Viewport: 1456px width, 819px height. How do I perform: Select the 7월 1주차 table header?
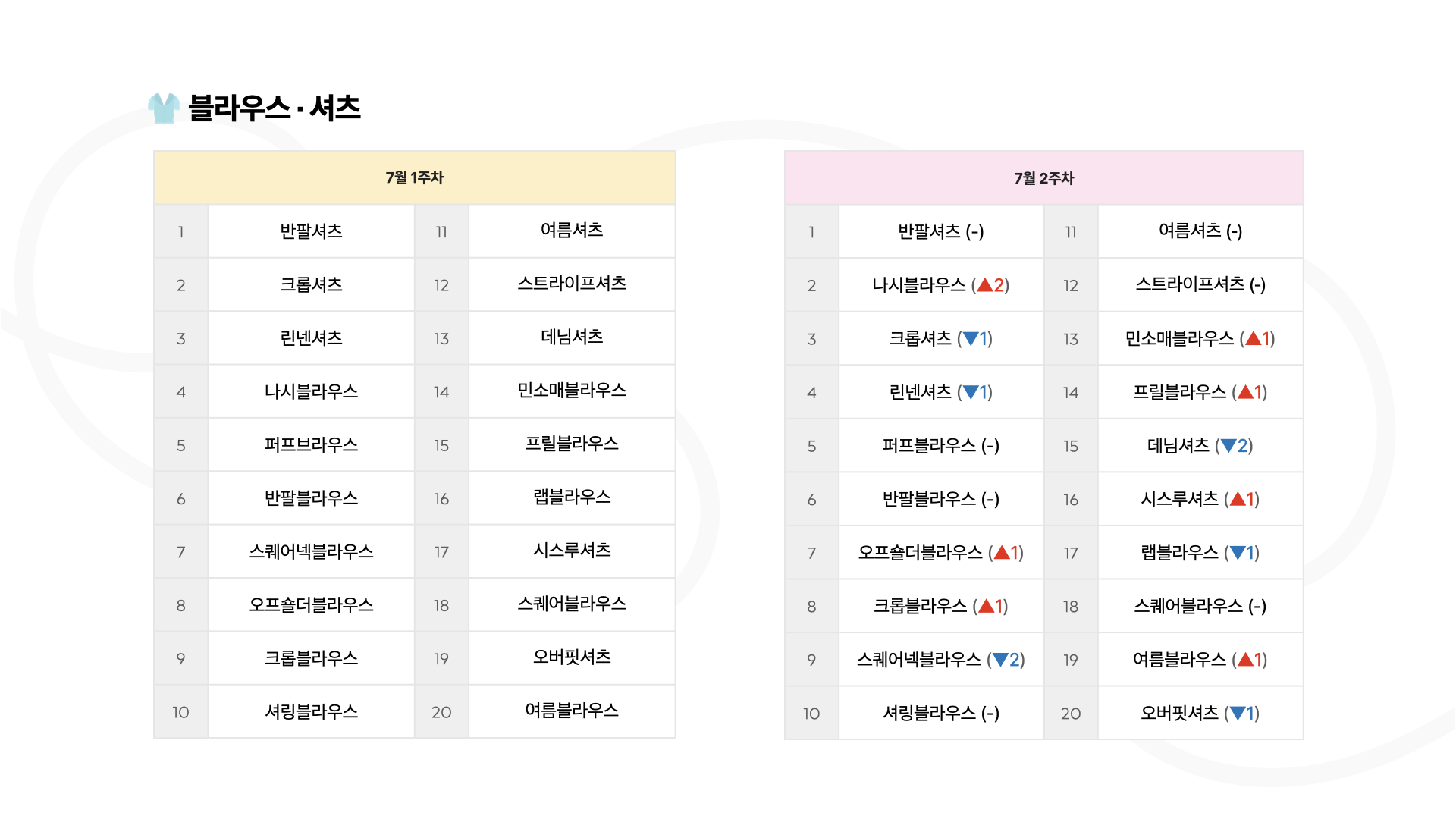[414, 177]
